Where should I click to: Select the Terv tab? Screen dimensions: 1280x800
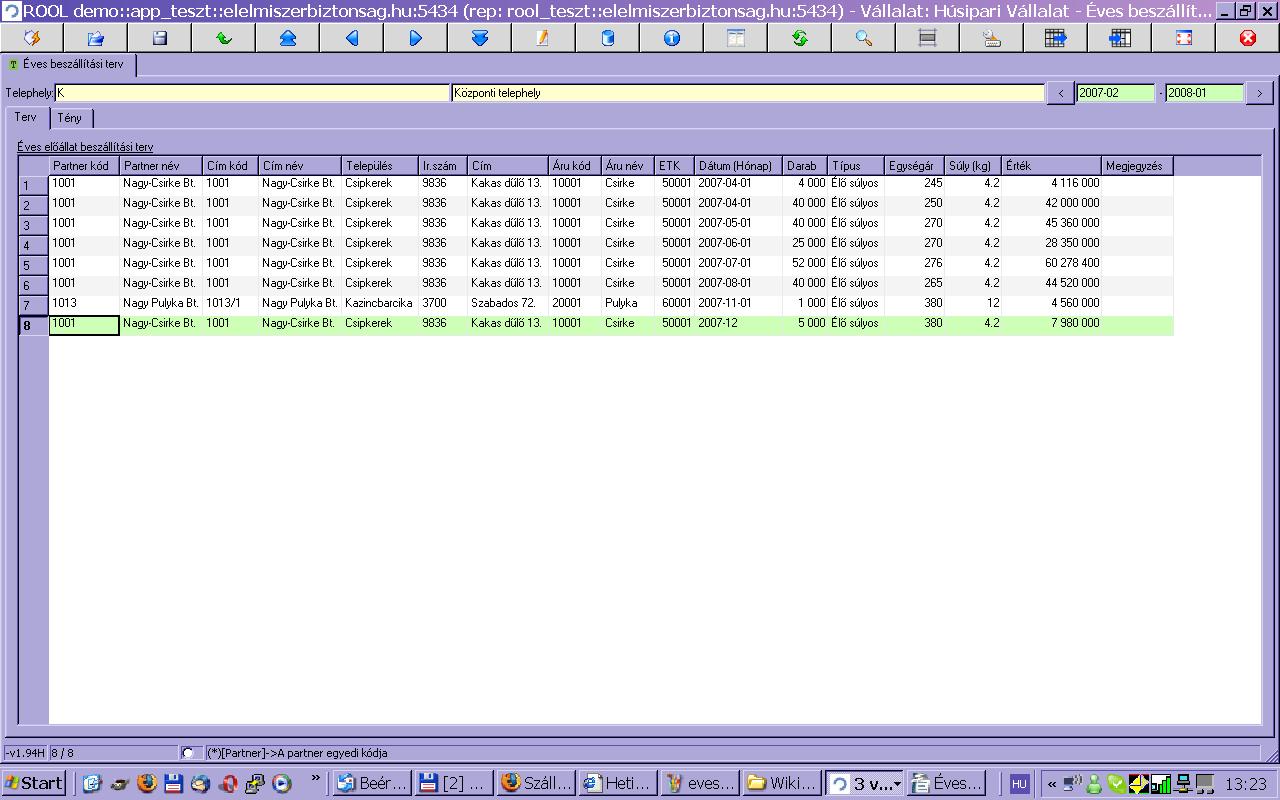pos(25,117)
